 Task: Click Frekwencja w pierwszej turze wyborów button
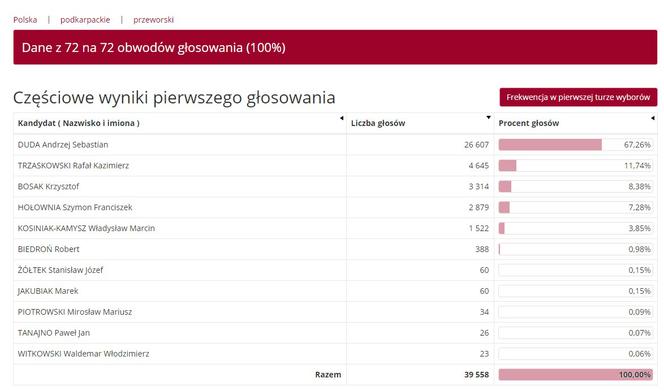tap(578, 97)
